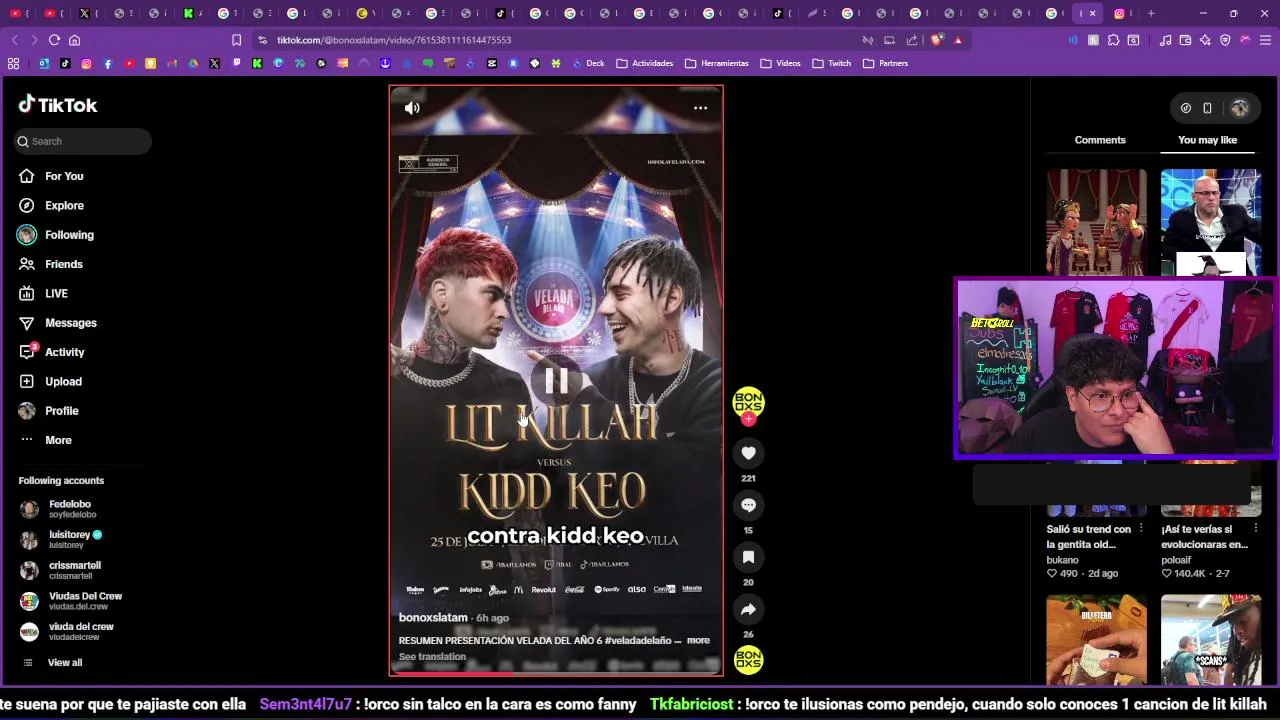
Task: Seek using the video progress bar
Action: point(556,673)
